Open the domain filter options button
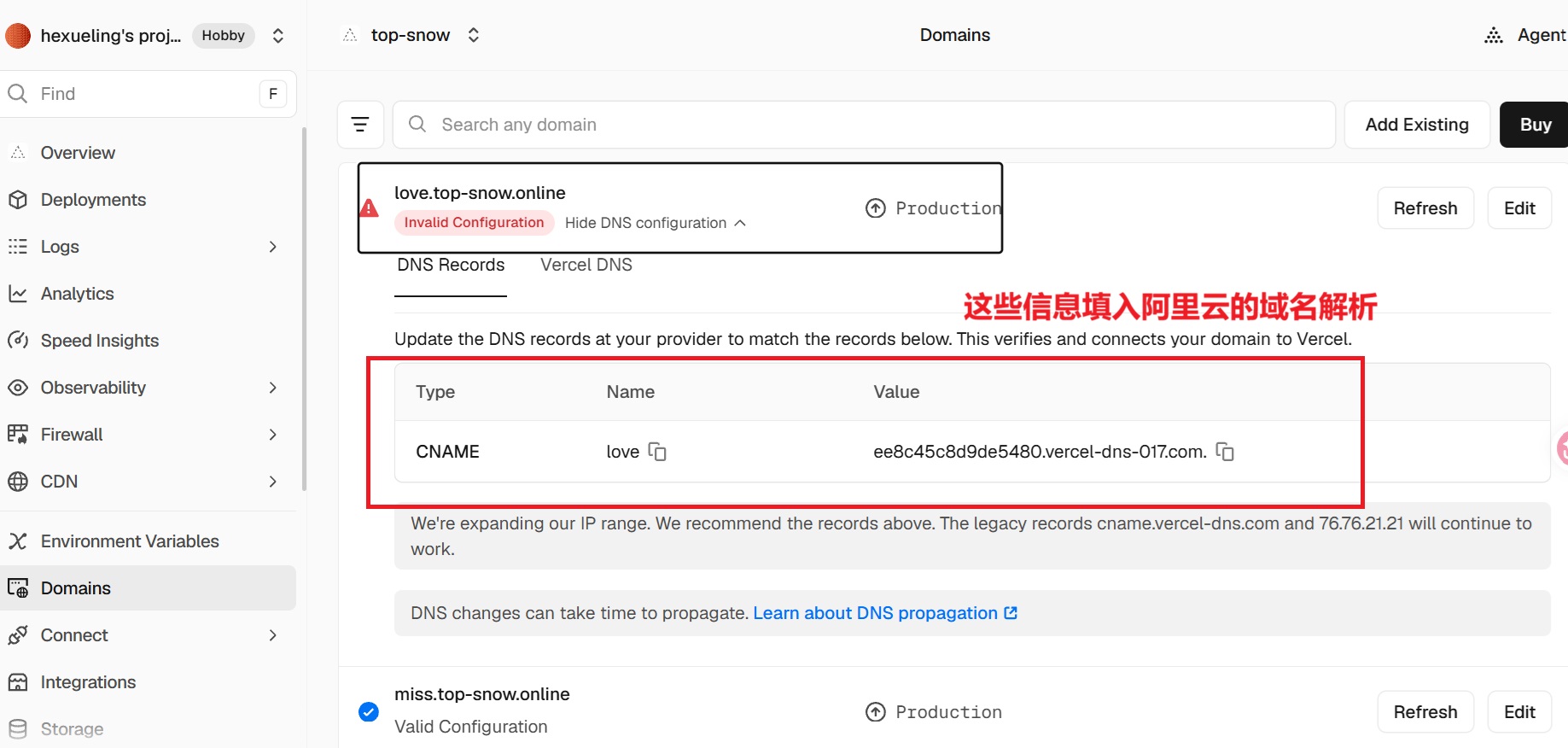Screen dimensions: 1568x748 (x=360, y=125)
